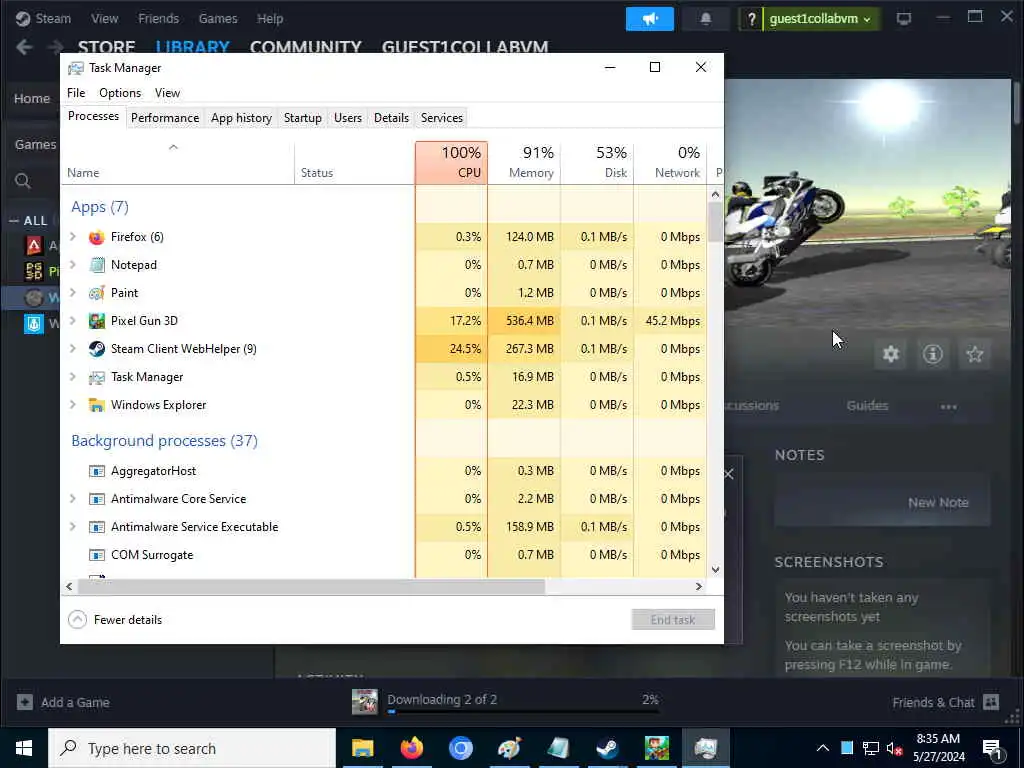Click the AggregatorHost process icon
Image resolution: width=1024 pixels, height=768 pixels.
(97, 471)
